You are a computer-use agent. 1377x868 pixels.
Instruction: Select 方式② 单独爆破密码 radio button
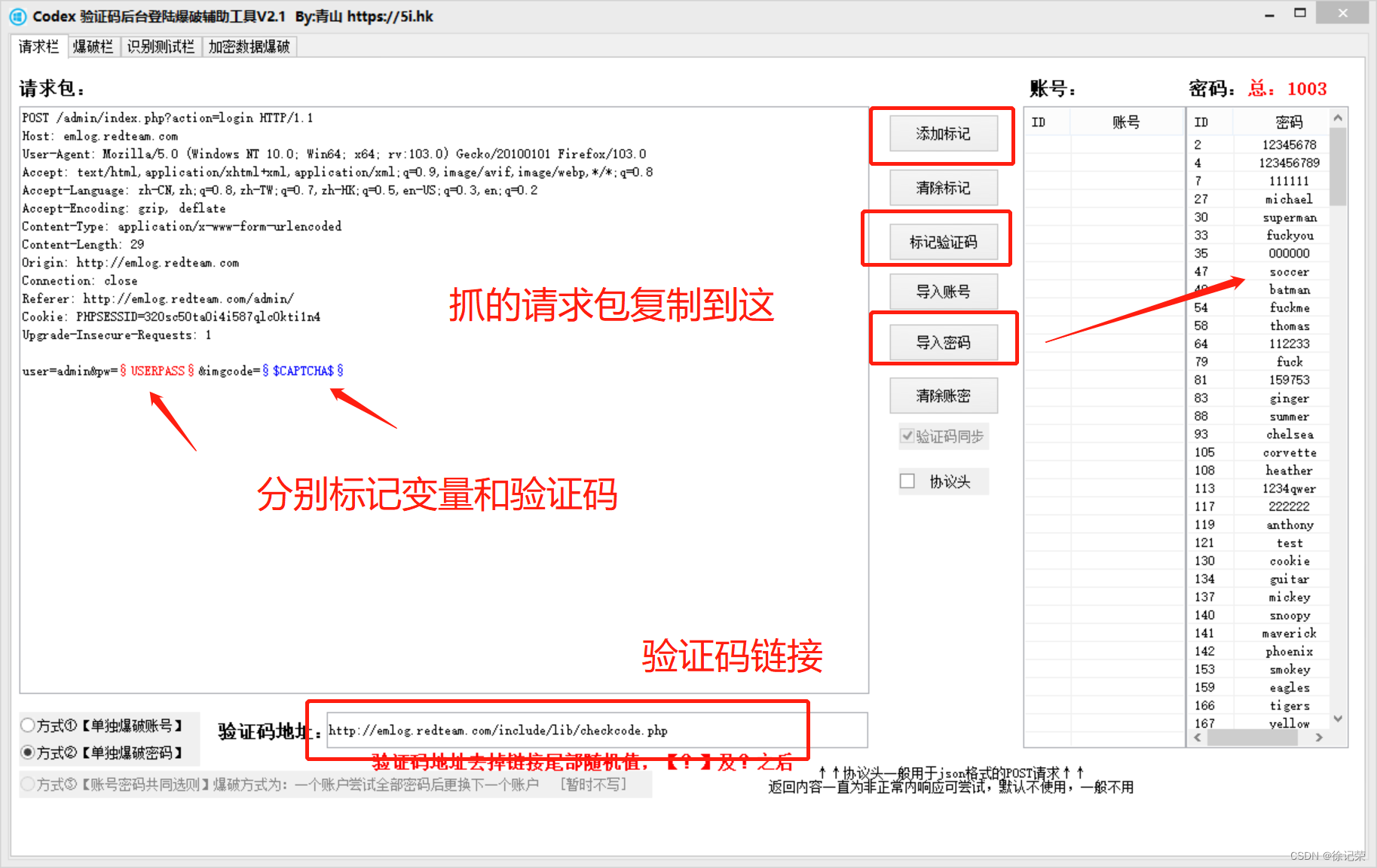27,752
